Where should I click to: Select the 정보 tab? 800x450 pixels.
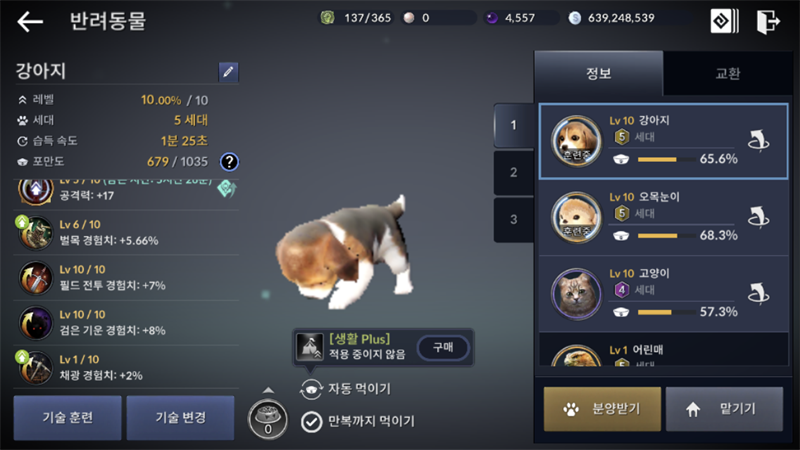[598, 73]
